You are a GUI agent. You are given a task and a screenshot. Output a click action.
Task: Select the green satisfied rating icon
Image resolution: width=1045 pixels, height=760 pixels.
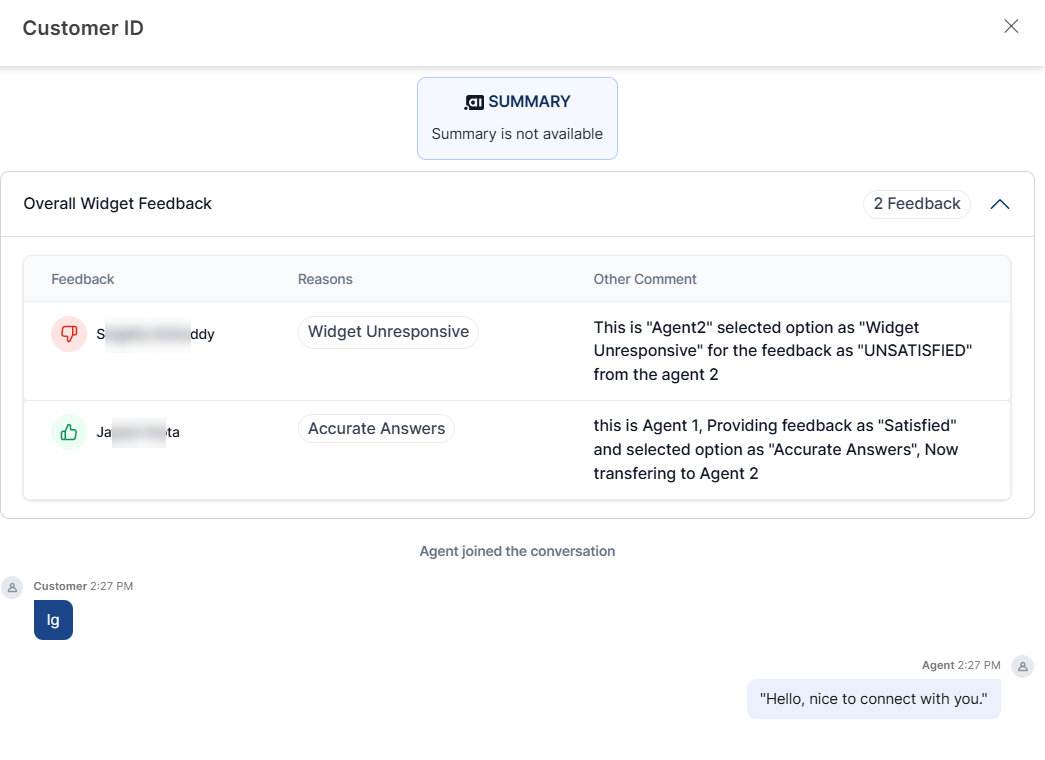(x=68, y=431)
